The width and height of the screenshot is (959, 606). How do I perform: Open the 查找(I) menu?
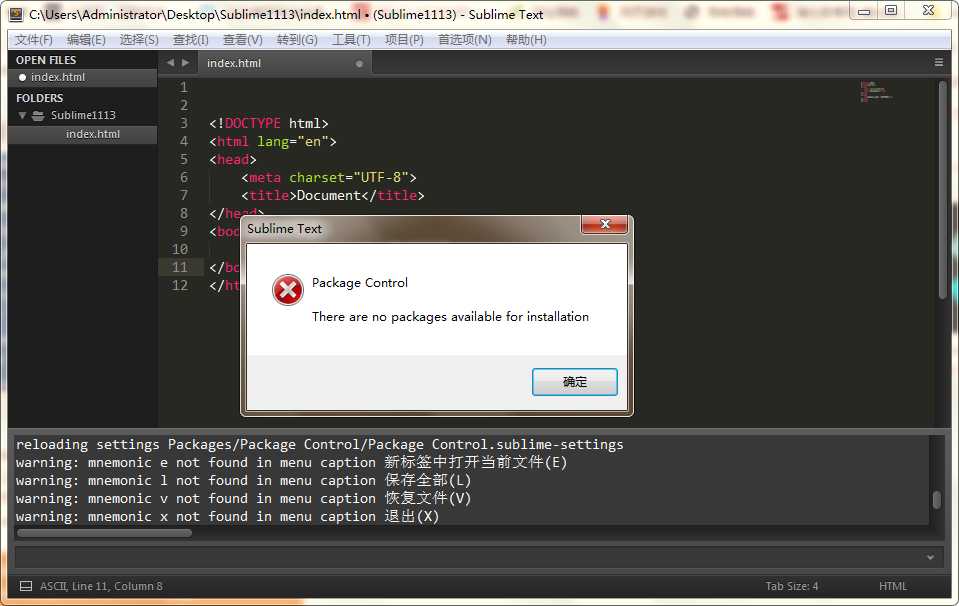pyautogui.click(x=190, y=40)
